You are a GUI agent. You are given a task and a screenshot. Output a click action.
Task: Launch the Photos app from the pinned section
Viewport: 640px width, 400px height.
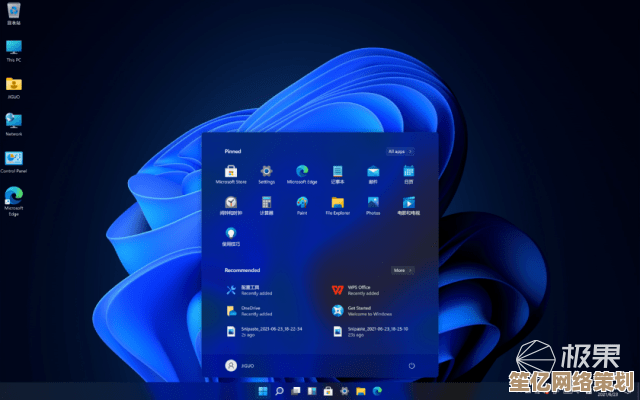click(373, 203)
